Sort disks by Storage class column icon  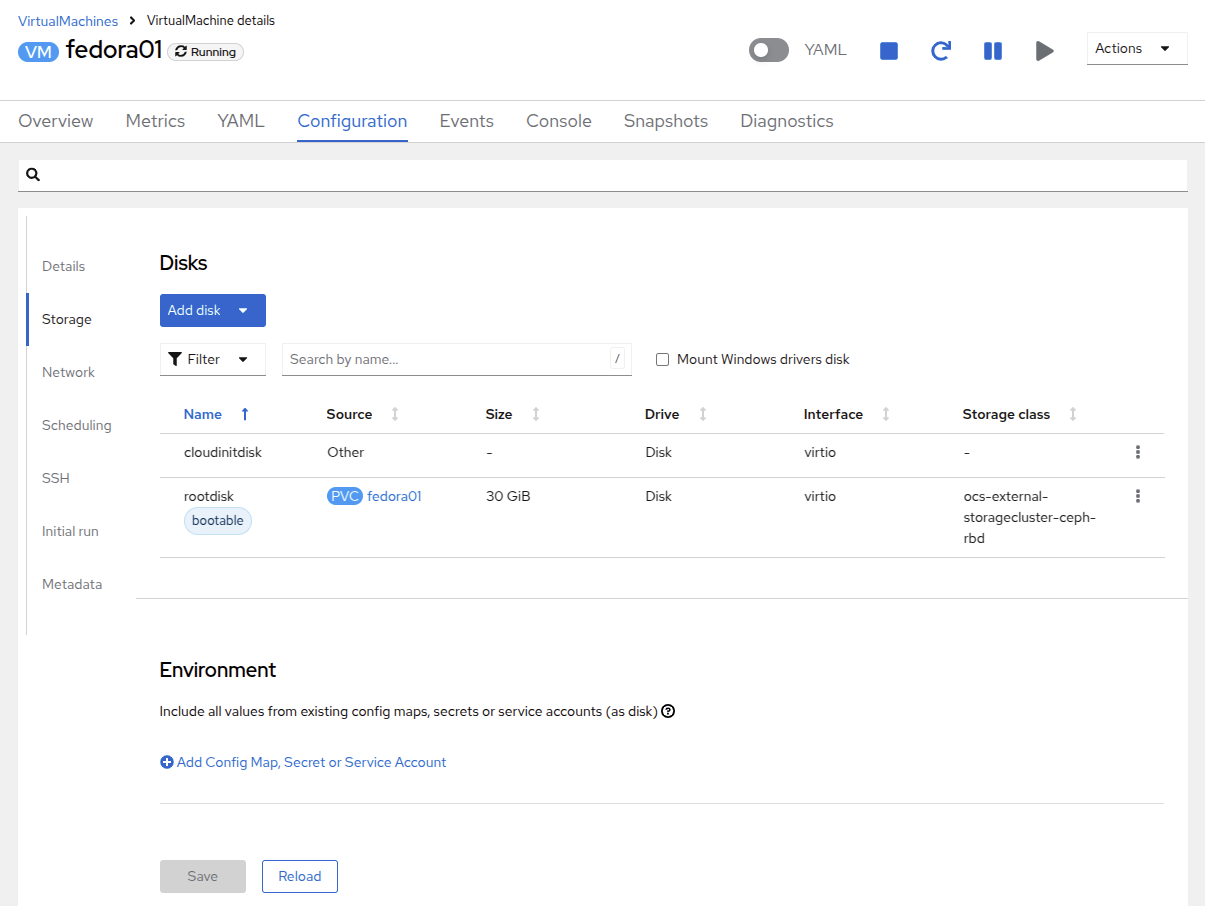pyautogui.click(x=1073, y=414)
